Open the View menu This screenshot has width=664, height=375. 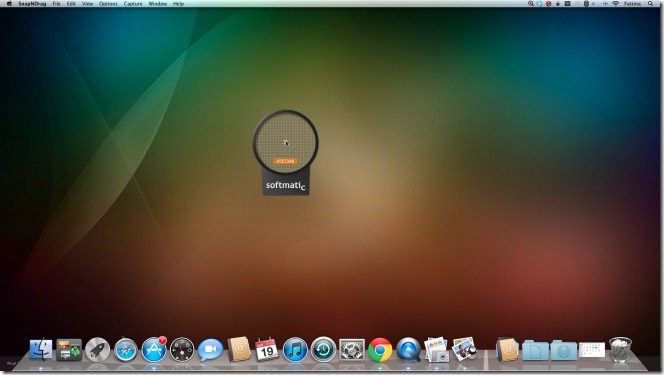click(x=87, y=3)
